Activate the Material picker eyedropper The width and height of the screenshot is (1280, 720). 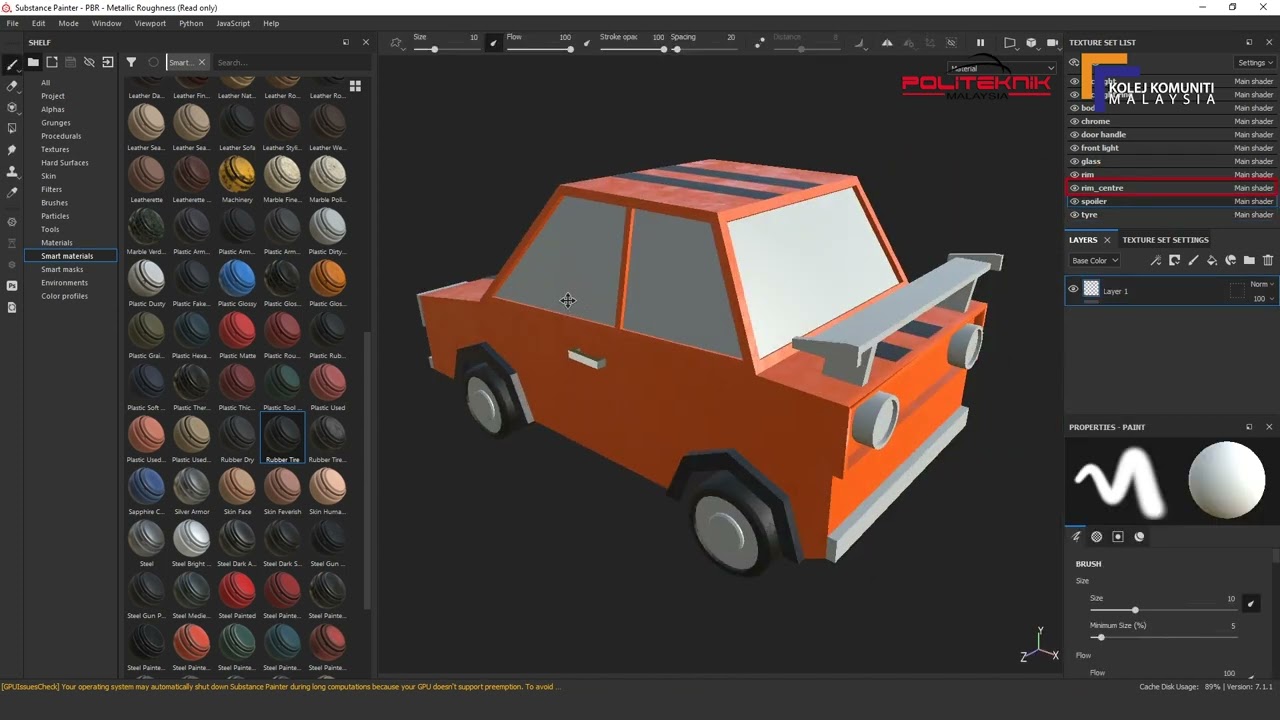pos(12,192)
